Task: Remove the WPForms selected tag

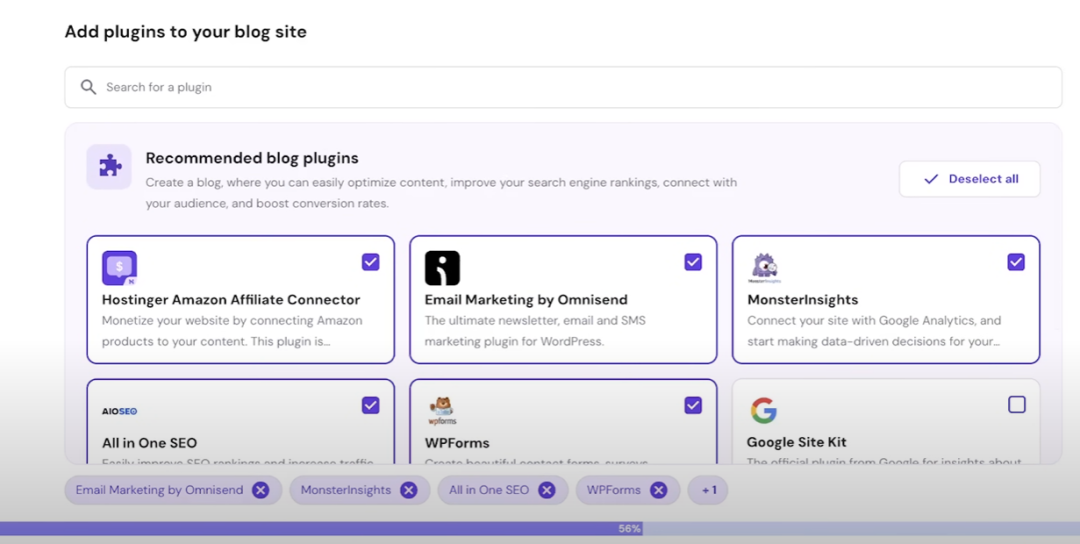Action: (658, 490)
